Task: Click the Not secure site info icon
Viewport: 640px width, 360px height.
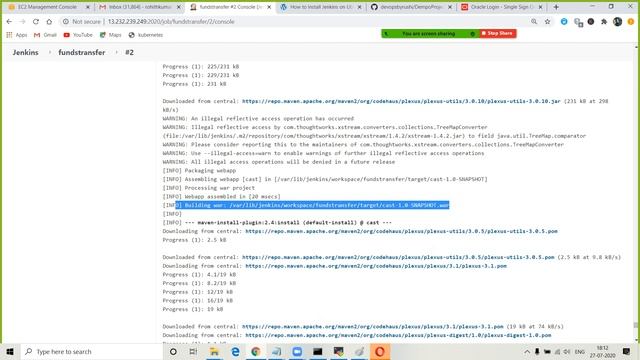Action: tap(65, 22)
